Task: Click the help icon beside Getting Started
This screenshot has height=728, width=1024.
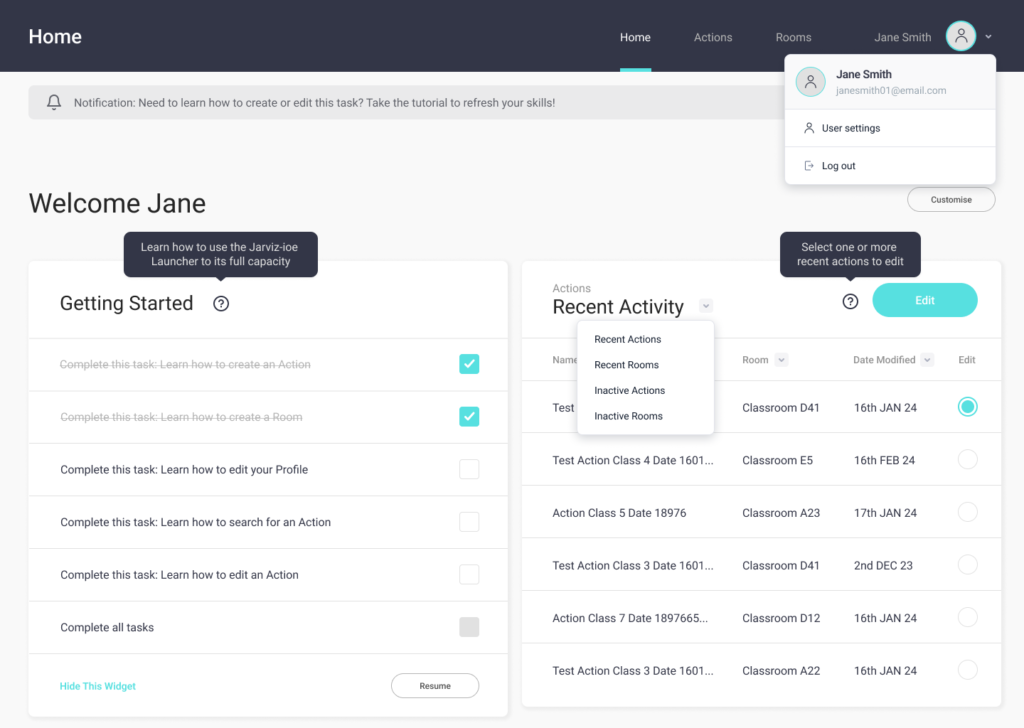Action: click(x=221, y=304)
